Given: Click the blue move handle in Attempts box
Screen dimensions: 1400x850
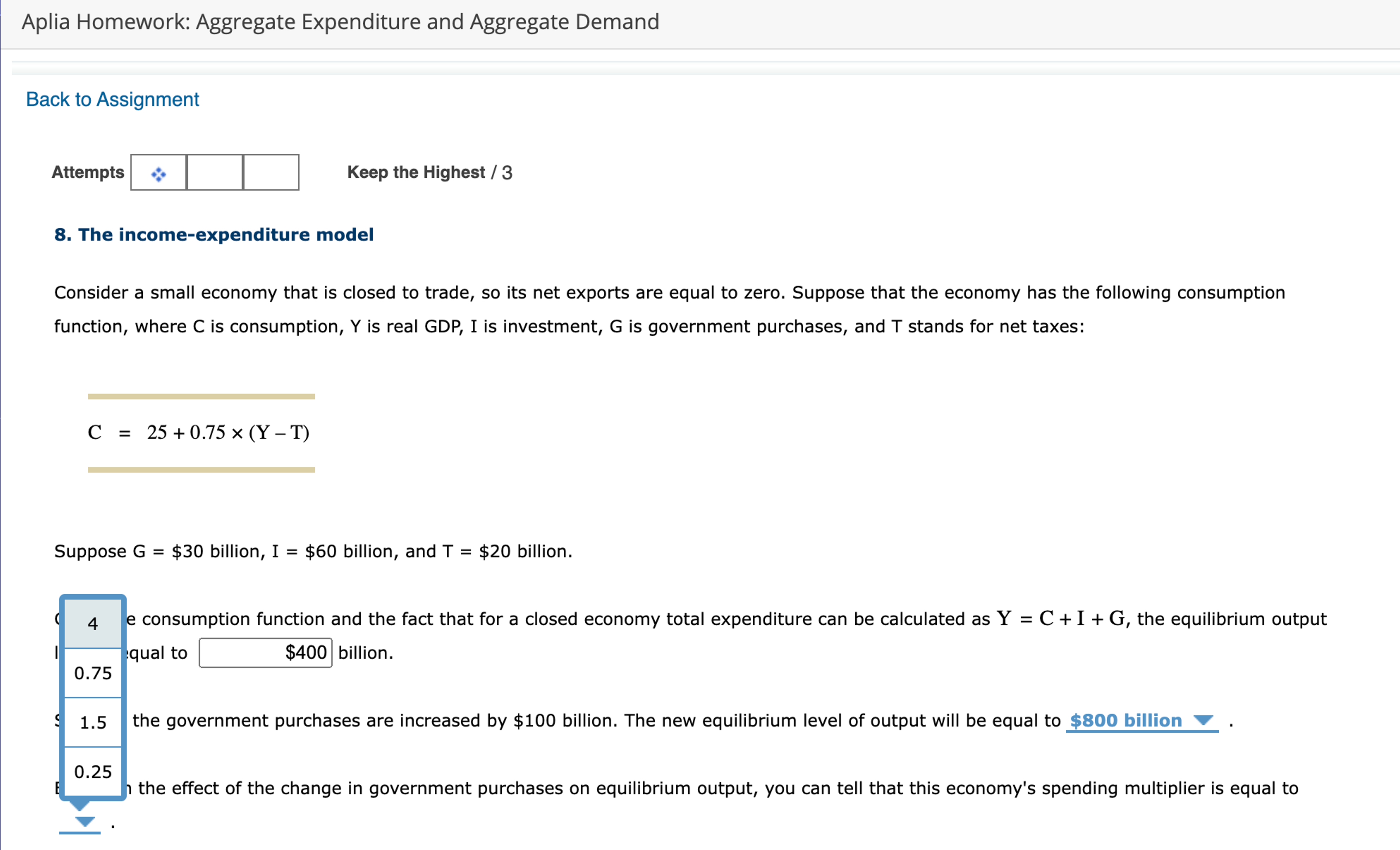Looking at the screenshot, I should tap(158, 173).
